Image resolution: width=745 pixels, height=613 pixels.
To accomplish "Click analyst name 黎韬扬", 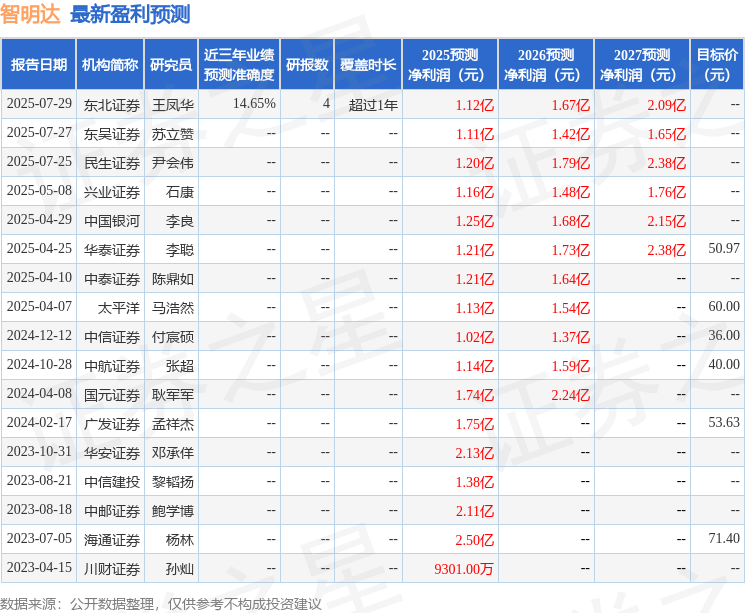I will pos(173,482).
